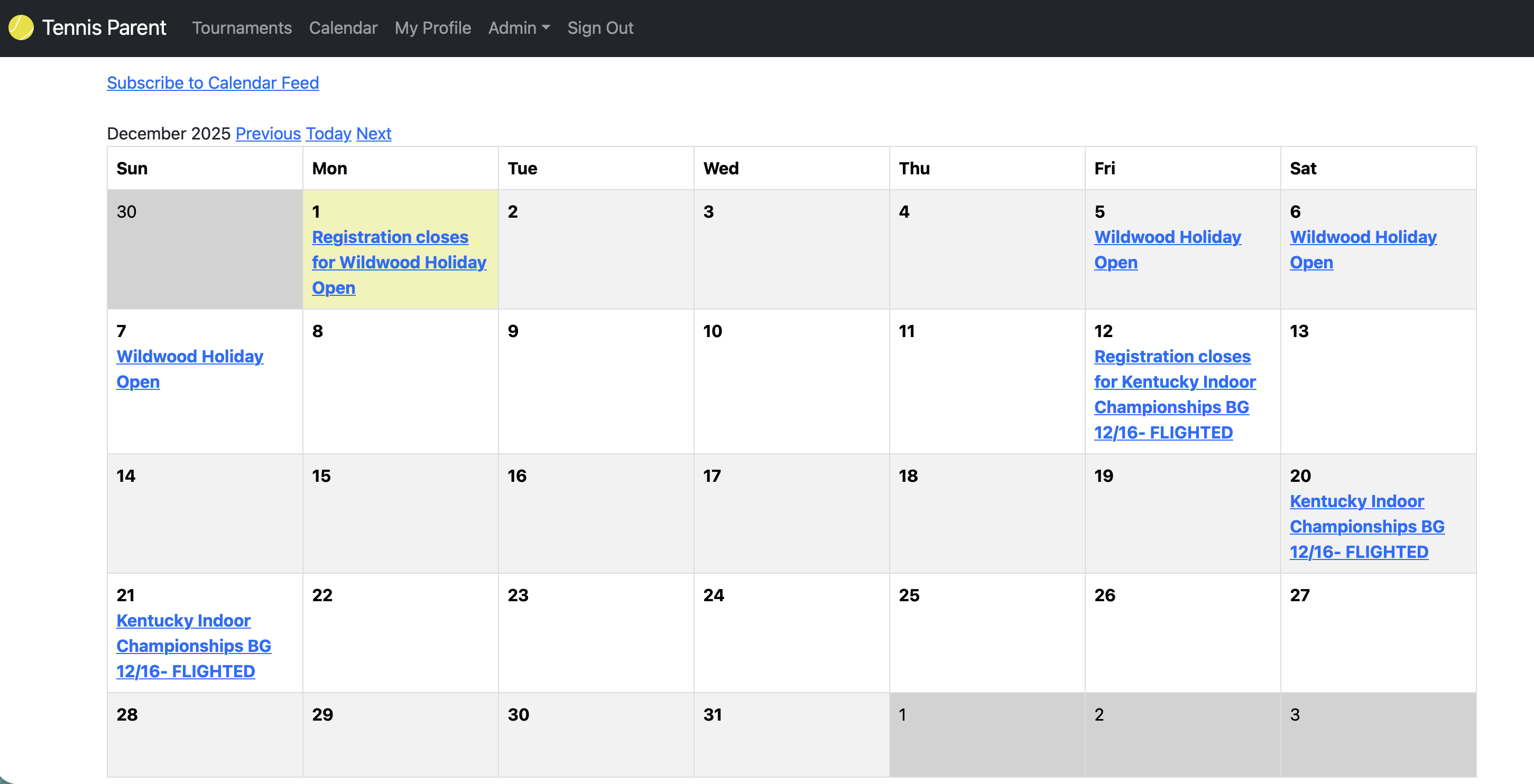
Task: Open the Calendar nav item
Action: pyautogui.click(x=343, y=28)
